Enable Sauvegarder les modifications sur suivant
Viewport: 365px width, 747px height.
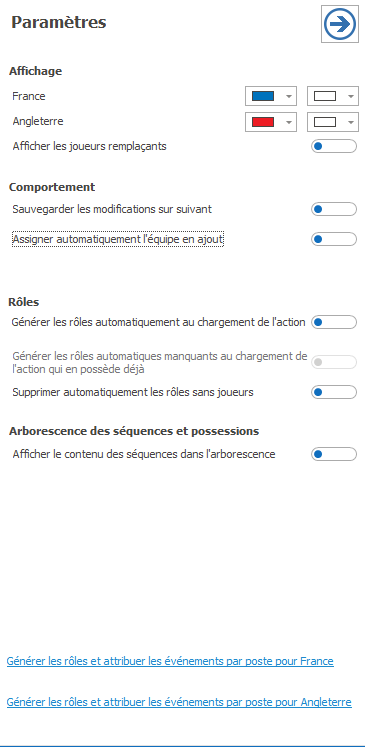pyautogui.click(x=334, y=209)
